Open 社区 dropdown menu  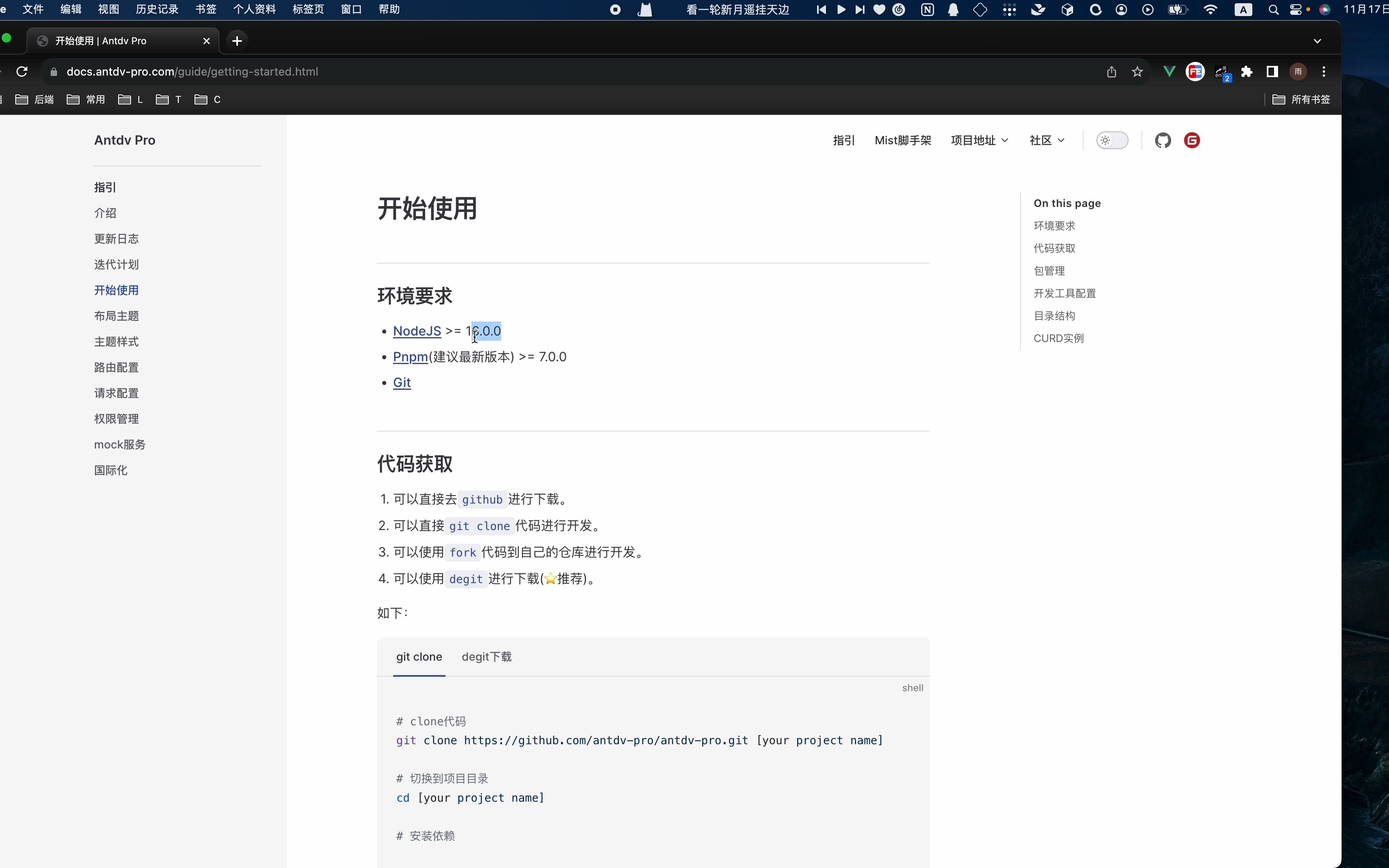[x=1046, y=140]
